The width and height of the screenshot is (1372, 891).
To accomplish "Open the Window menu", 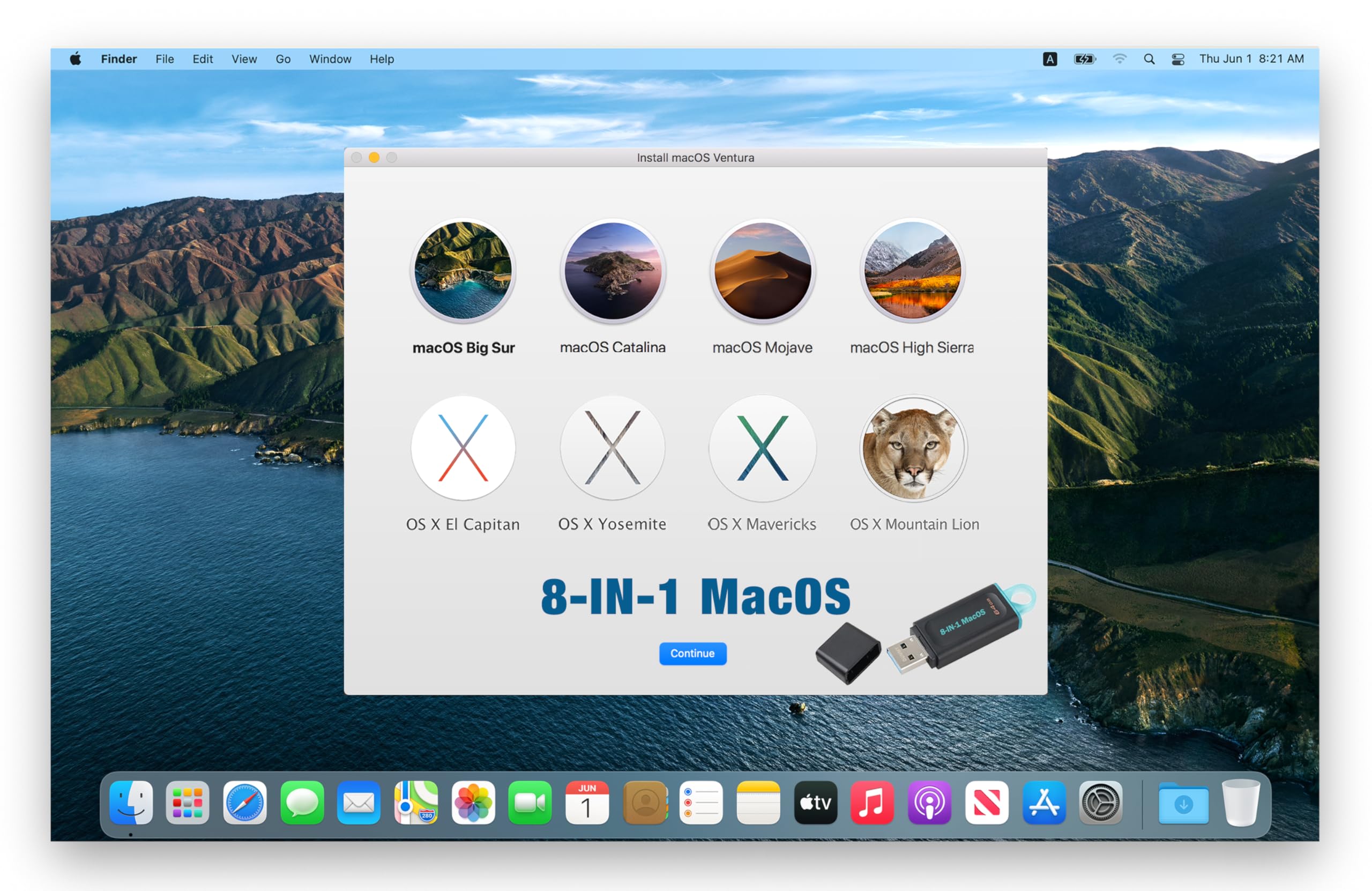I will point(330,59).
